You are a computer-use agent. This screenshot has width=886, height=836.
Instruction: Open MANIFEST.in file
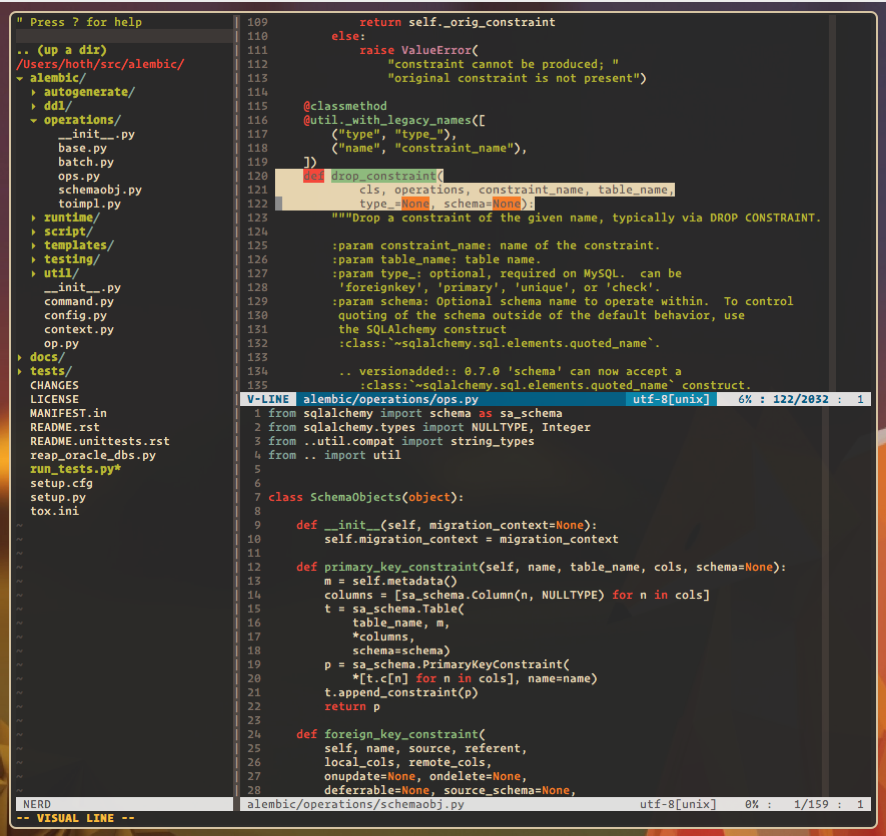coord(68,413)
